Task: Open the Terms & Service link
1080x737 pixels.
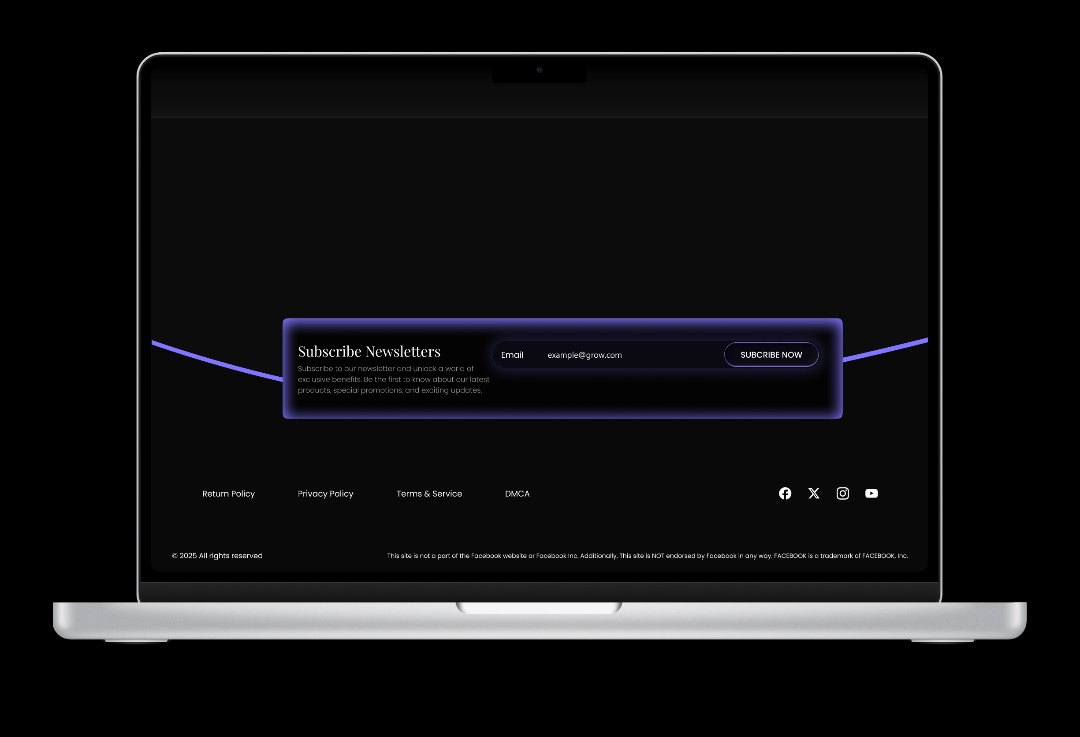Action: [429, 494]
